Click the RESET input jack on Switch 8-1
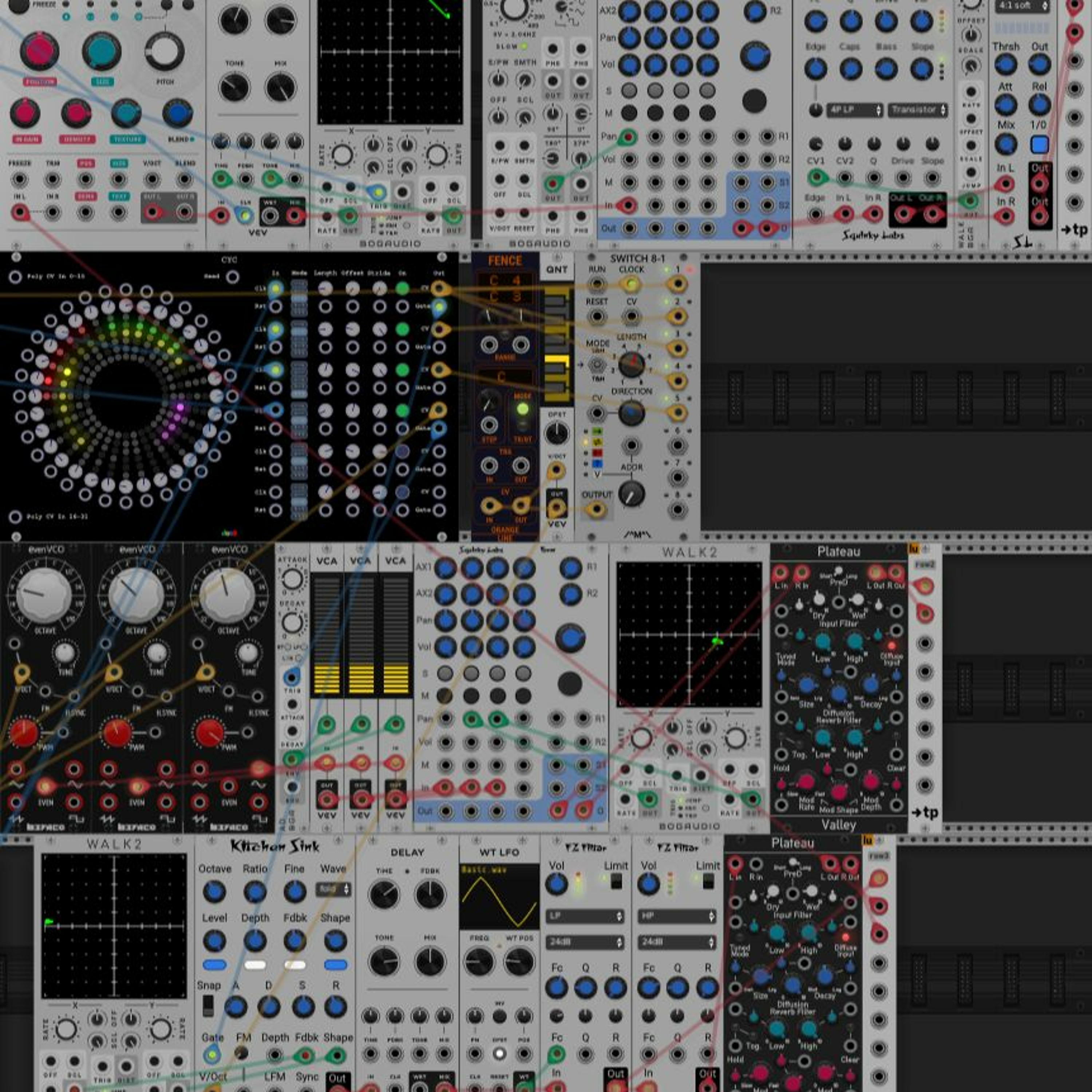Viewport: 1092px width, 1092px height. (597, 316)
